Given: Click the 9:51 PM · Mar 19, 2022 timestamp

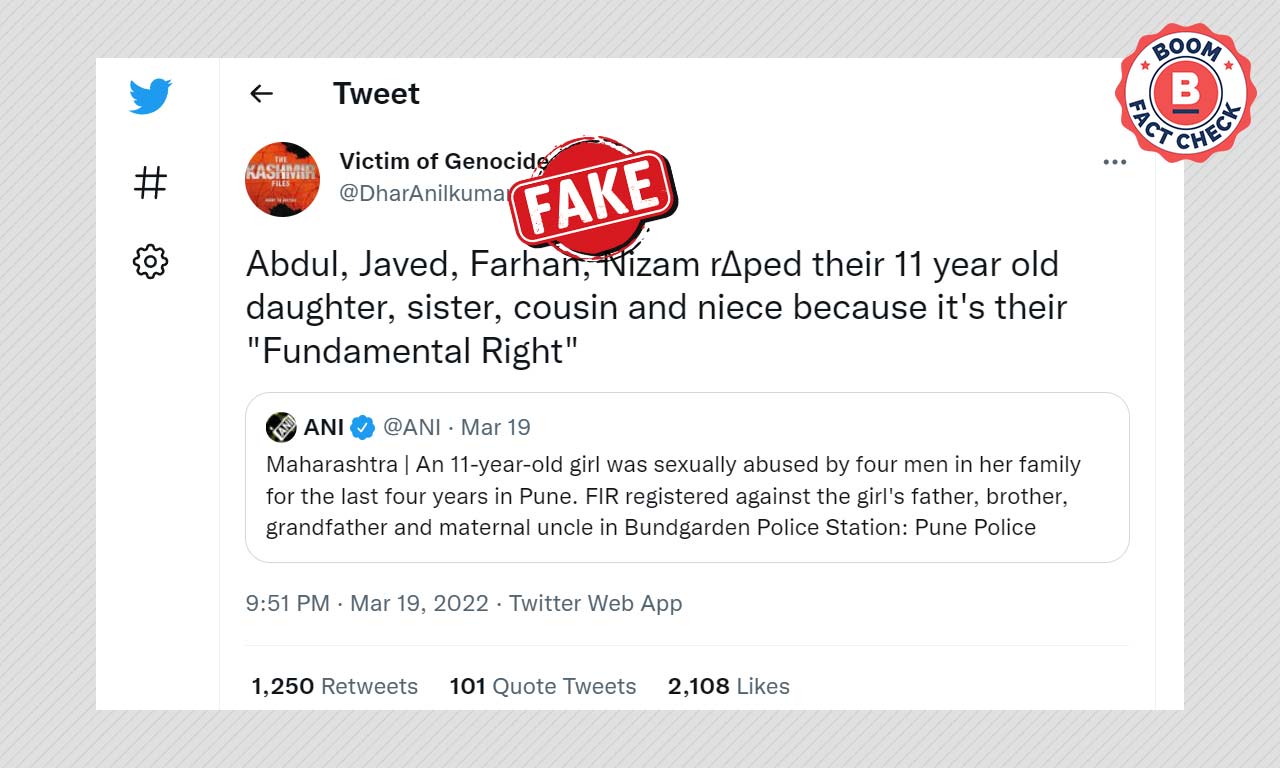Looking at the screenshot, I should [x=367, y=603].
